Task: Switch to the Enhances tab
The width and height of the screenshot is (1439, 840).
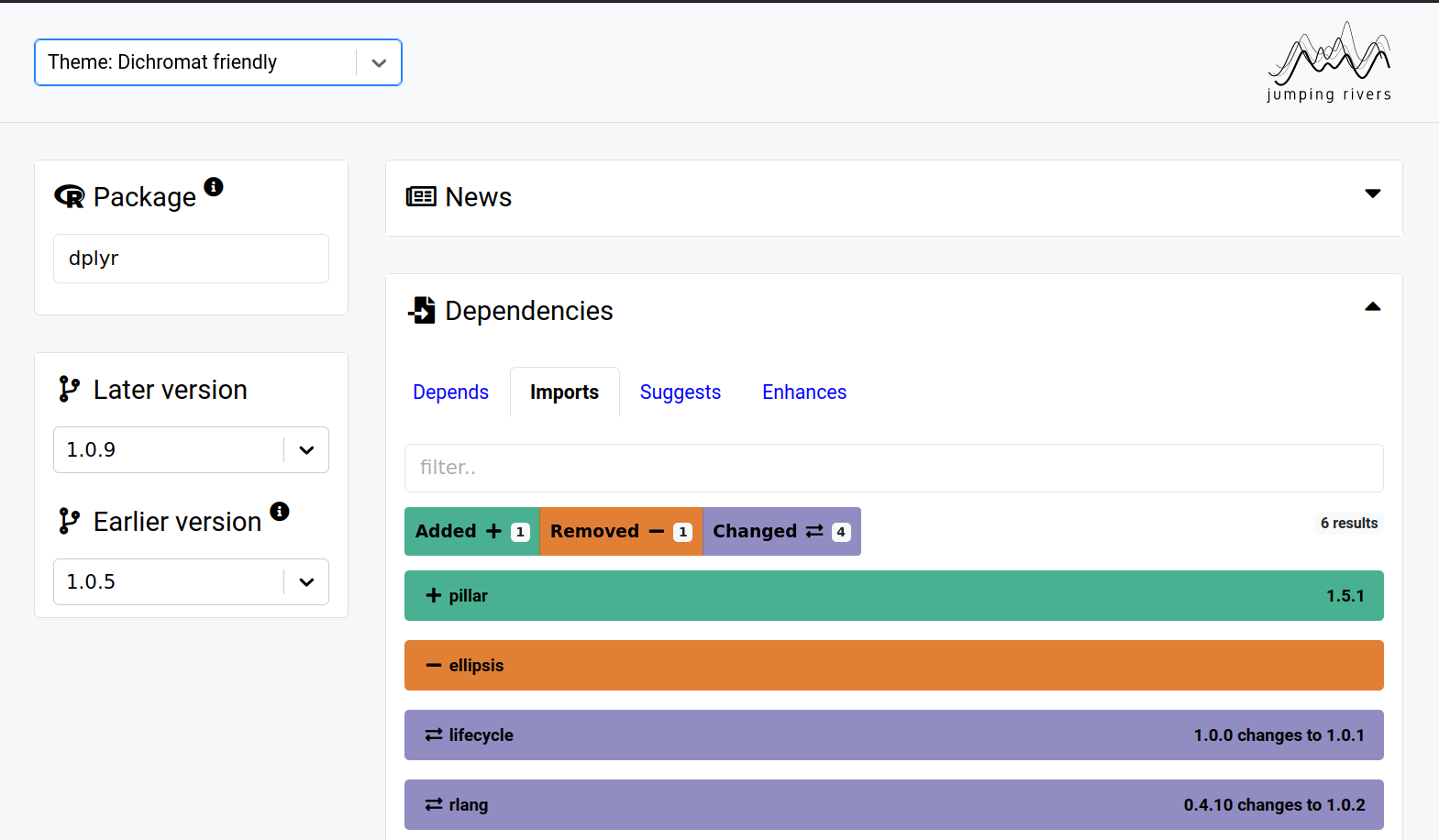Action: point(804,392)
